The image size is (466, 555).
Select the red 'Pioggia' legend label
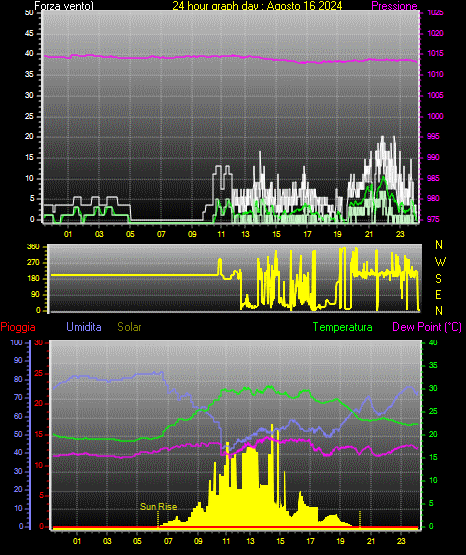click(x=18, y=327)
